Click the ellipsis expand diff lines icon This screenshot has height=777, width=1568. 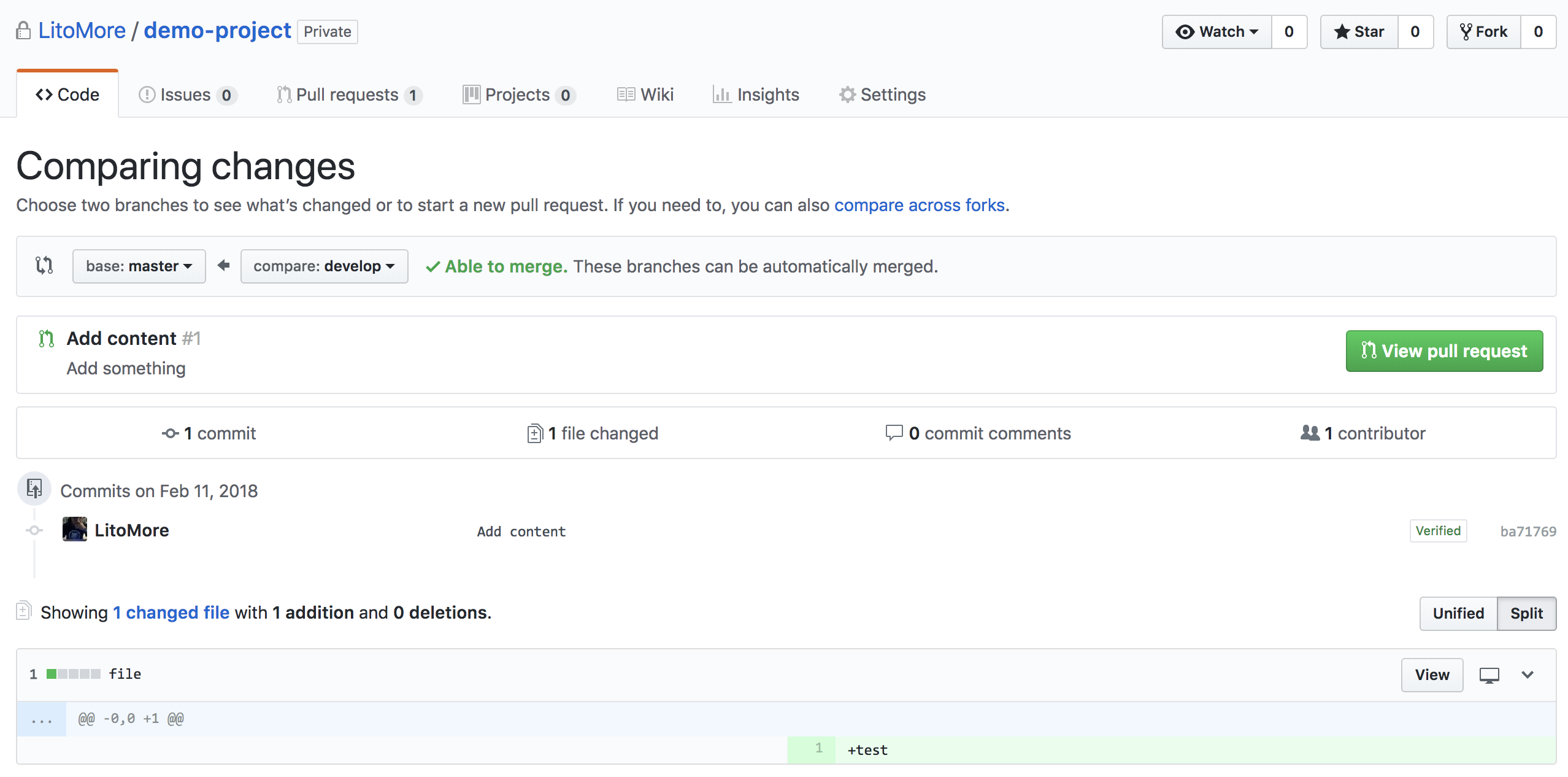click(x=41, y=719)
